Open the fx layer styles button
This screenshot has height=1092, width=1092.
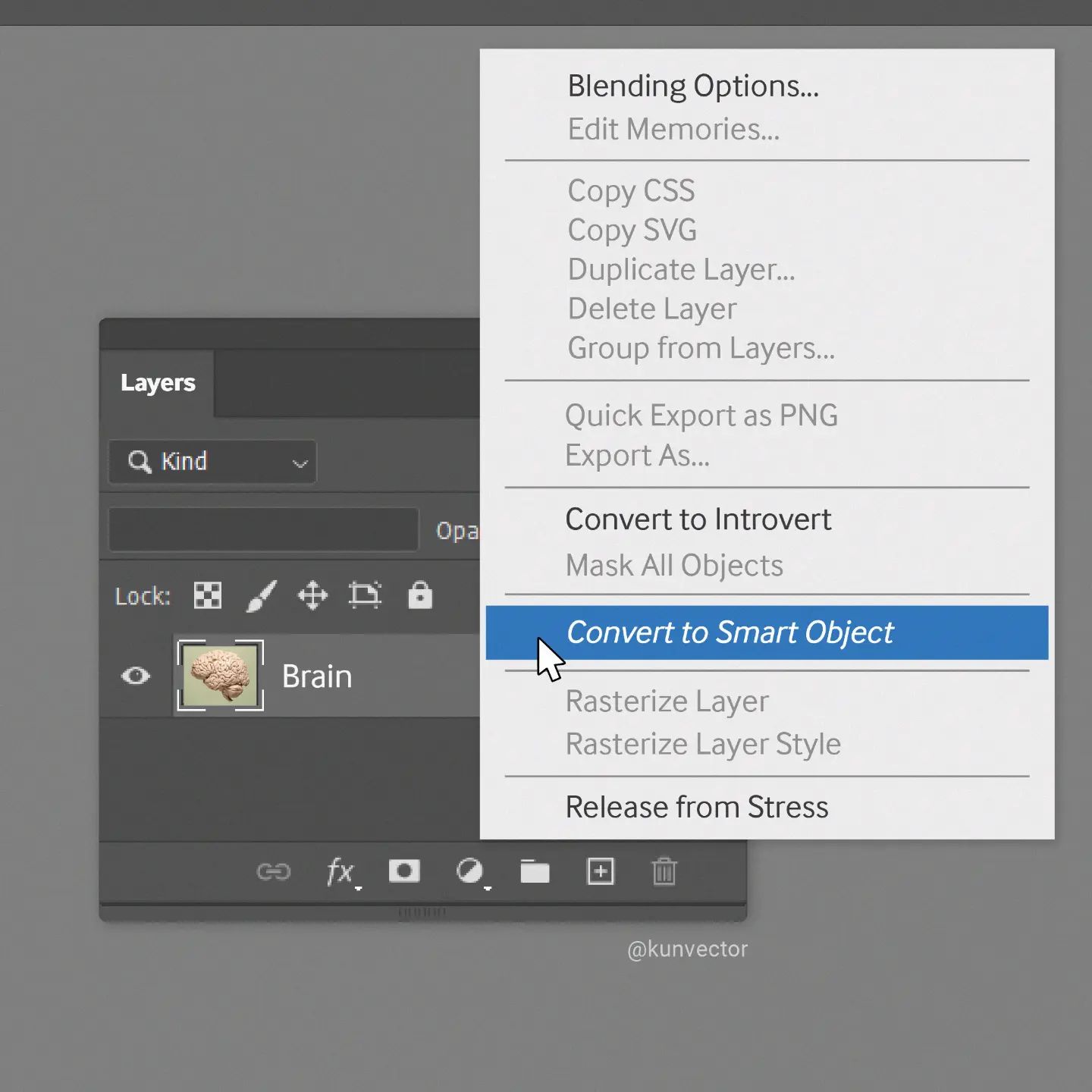pos(342,872)
